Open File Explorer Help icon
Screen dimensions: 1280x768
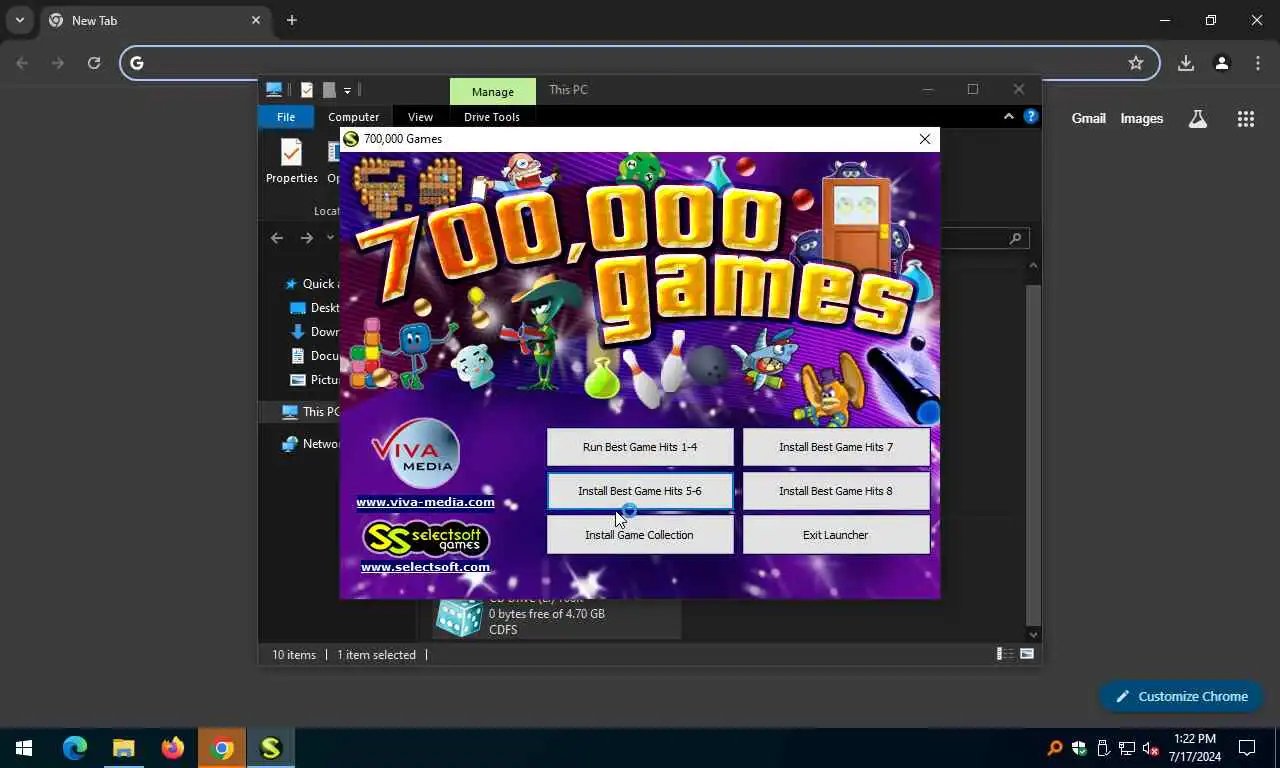1031,117
